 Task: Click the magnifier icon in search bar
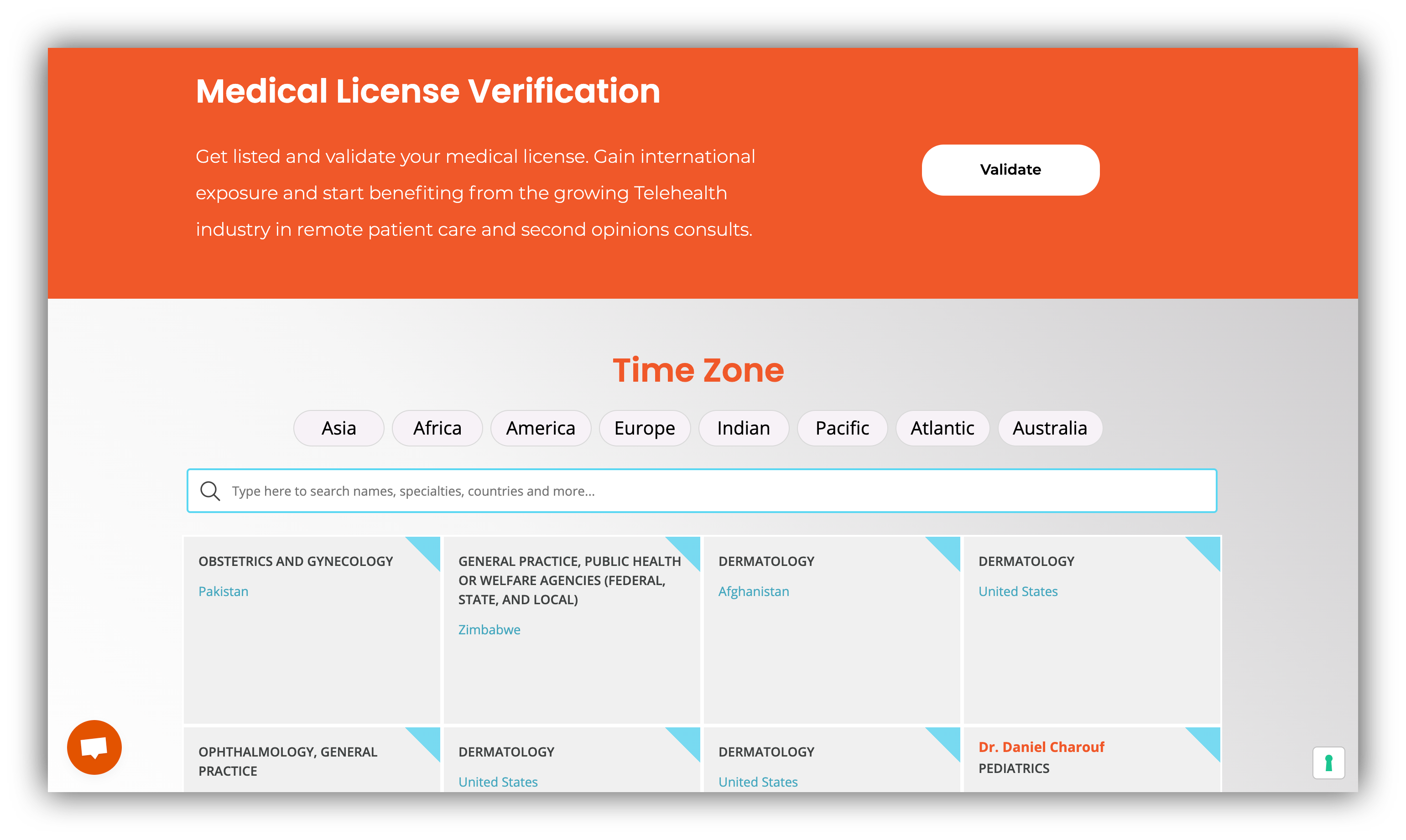click(210, 491)
